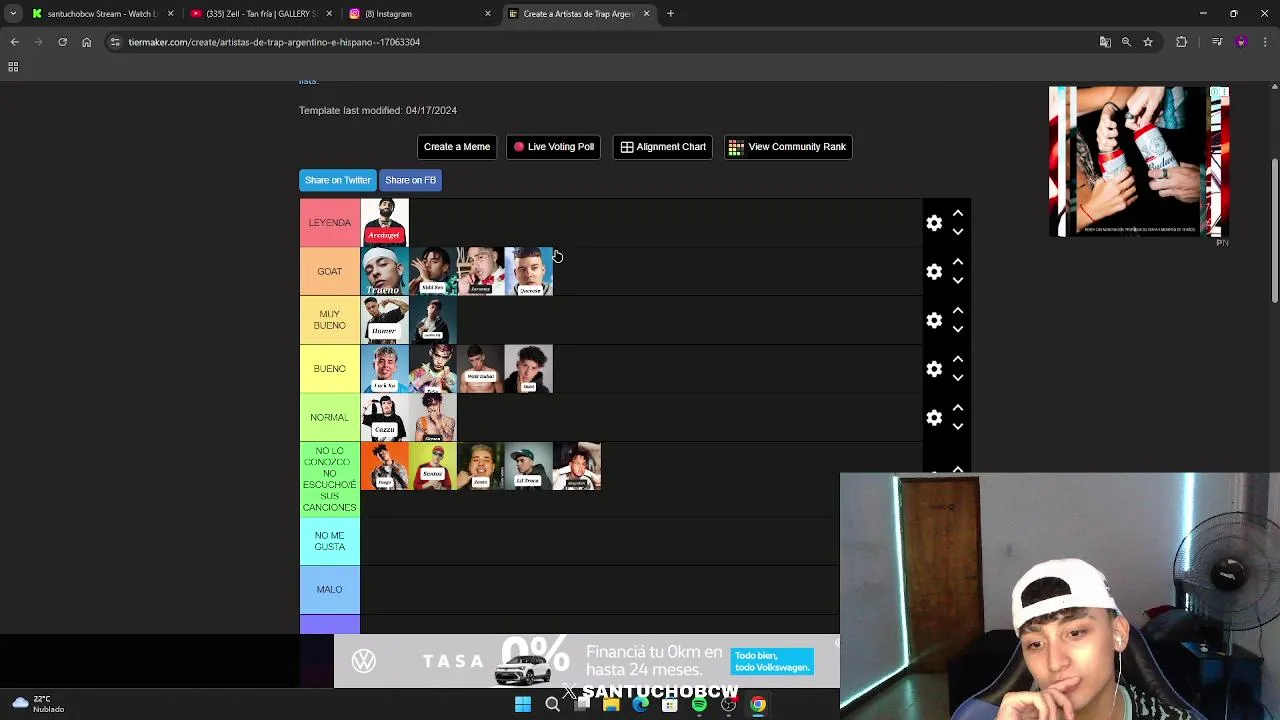Go back to previous page

tap(15, 42)
